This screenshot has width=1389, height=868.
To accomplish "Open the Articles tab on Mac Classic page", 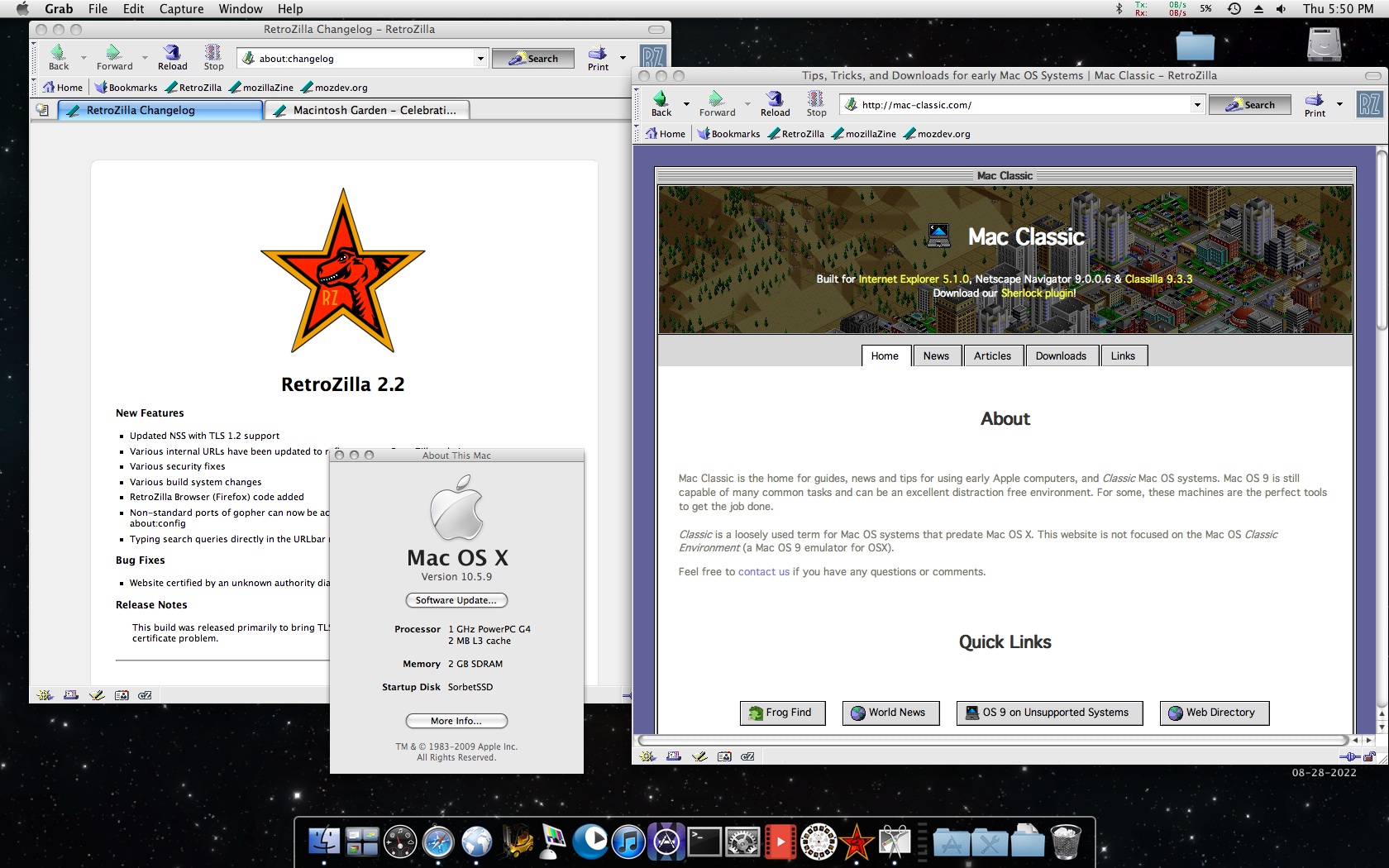I will (x=992, y=355).
